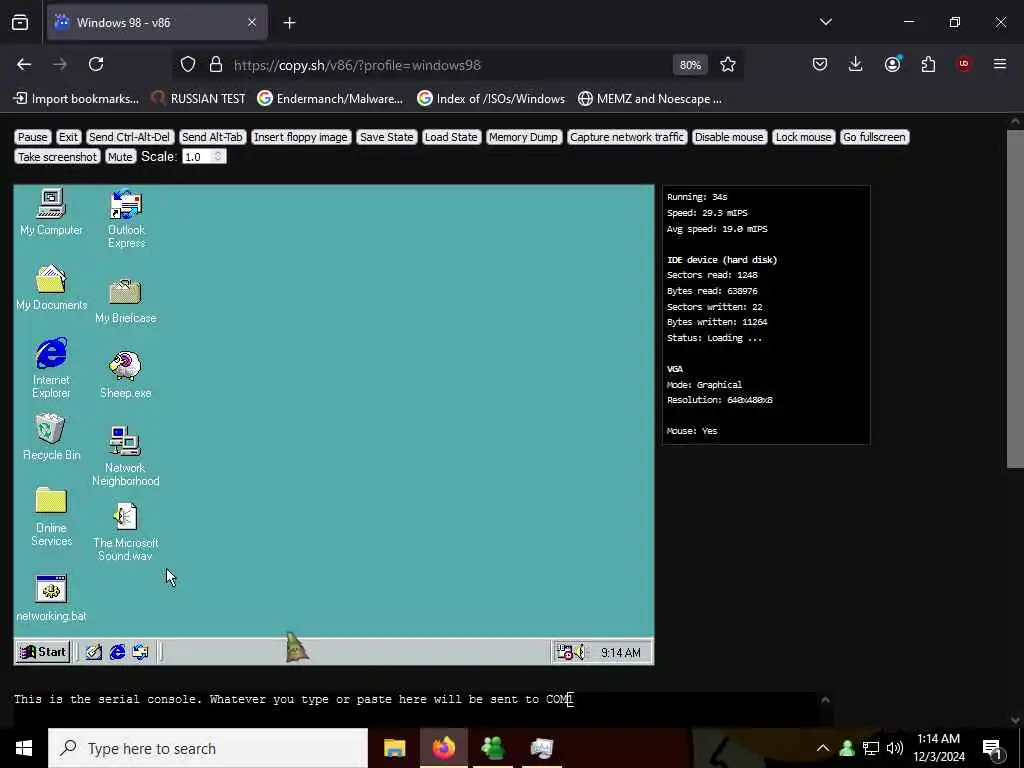
Task: Start Capture network traffic
Action: pyautogui.click(x=627, y=137)
